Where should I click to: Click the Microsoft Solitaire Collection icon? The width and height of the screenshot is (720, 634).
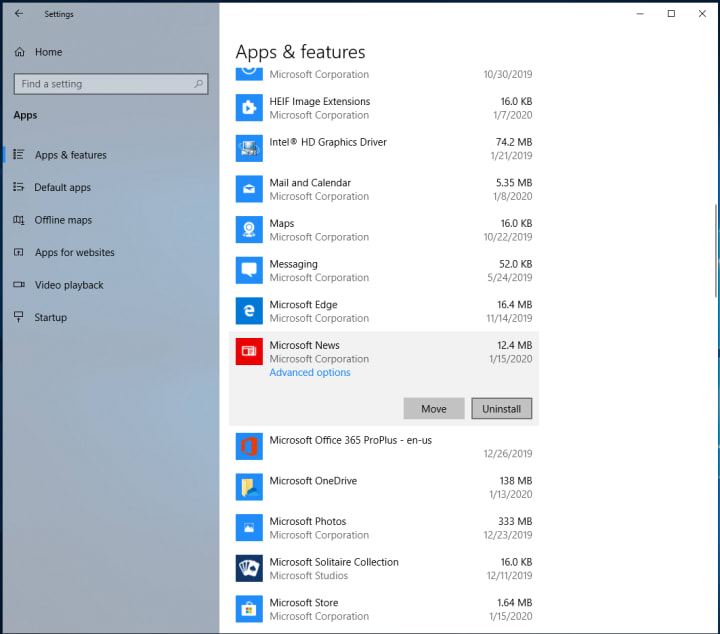[249, 568]
